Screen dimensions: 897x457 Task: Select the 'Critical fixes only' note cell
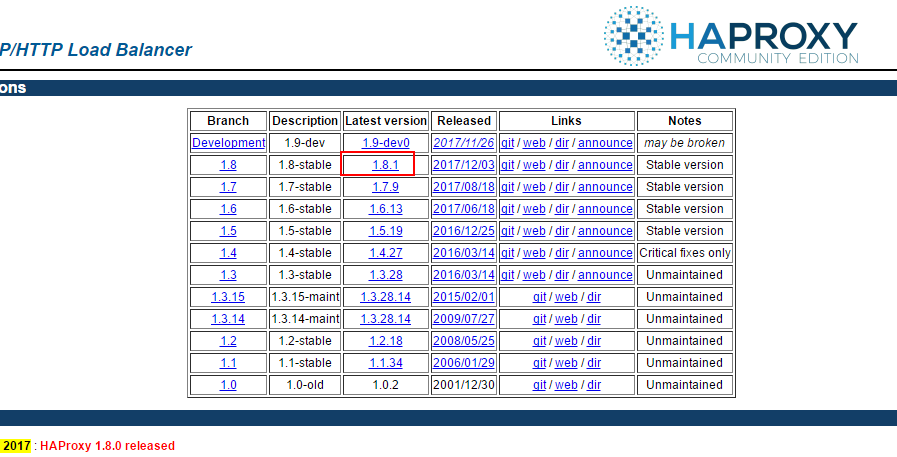click(685, 253)
